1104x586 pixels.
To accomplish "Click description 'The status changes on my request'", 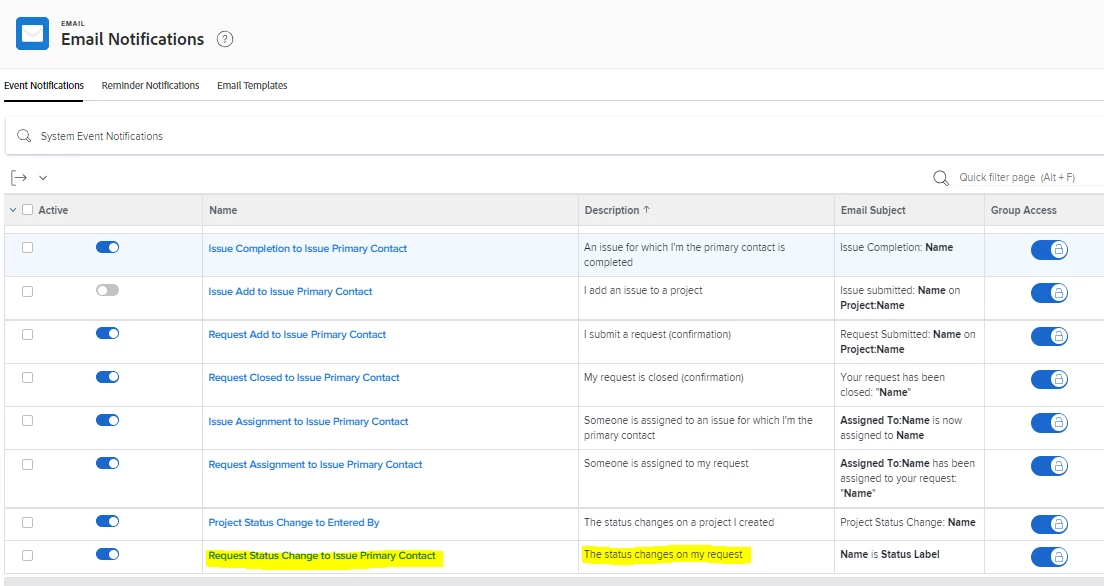I will click(663, 554).
